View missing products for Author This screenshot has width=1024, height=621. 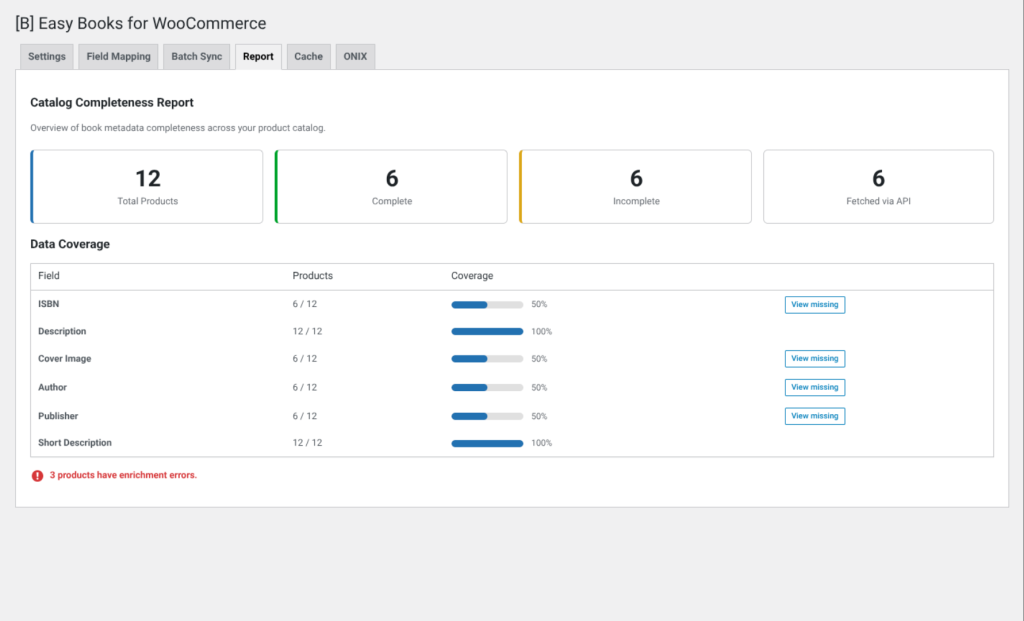tap(814, 387)
